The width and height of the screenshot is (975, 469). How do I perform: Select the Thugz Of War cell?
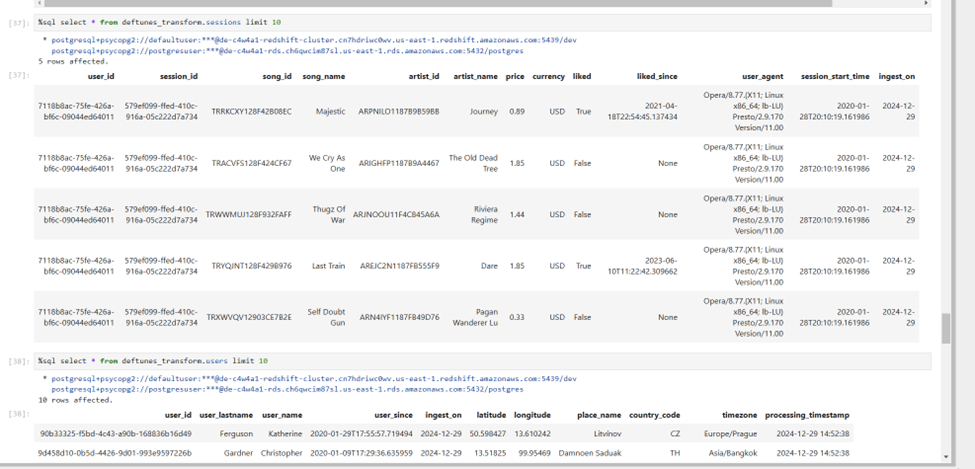(x=326, y=214)
